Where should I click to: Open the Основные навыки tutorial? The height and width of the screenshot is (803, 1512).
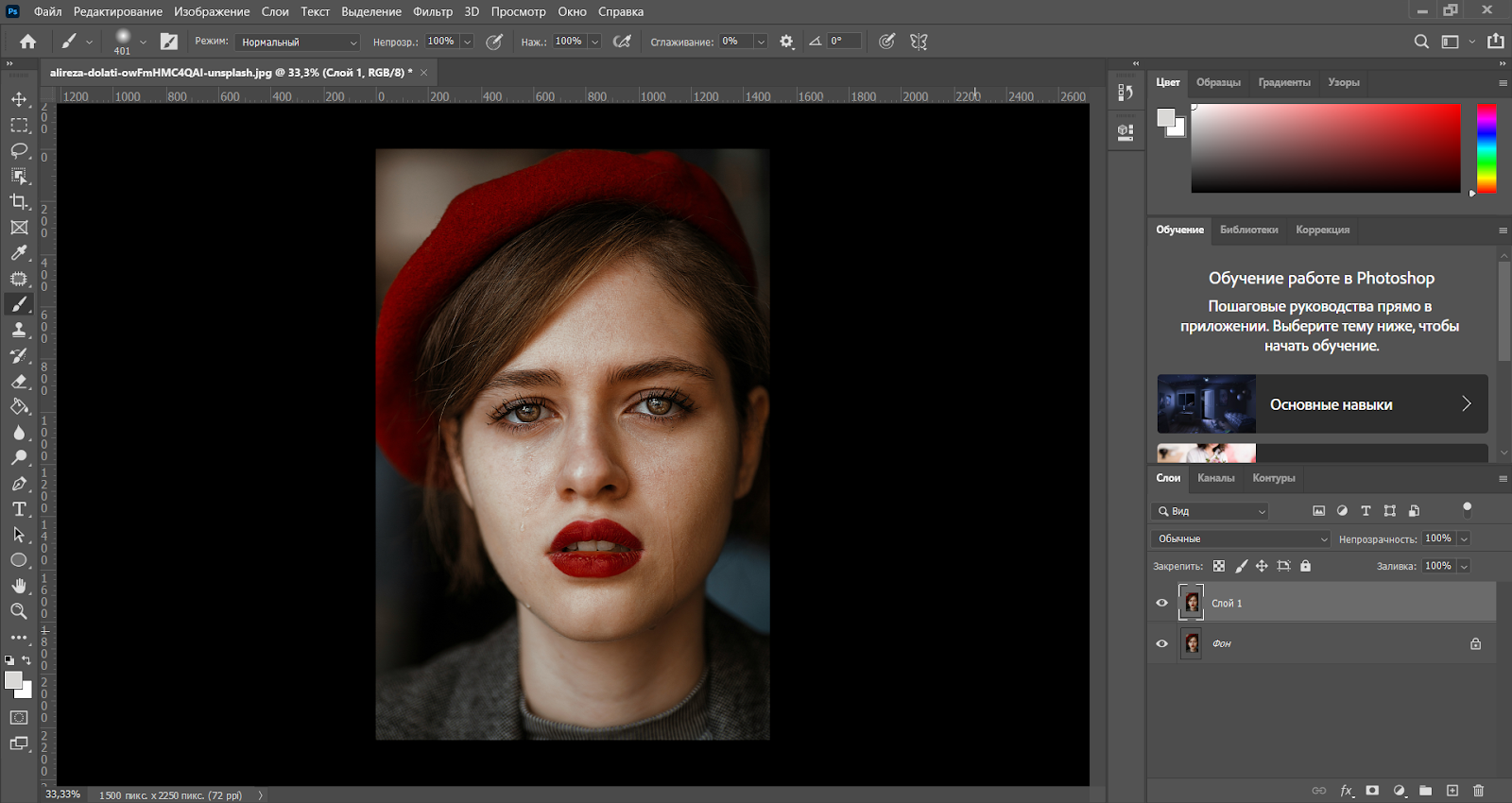(x=1323, y=404)
